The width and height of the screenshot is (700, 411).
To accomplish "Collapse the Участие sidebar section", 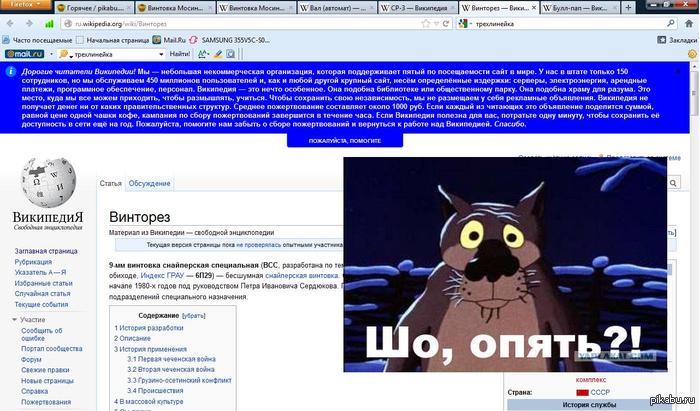I will click(29, 320).
